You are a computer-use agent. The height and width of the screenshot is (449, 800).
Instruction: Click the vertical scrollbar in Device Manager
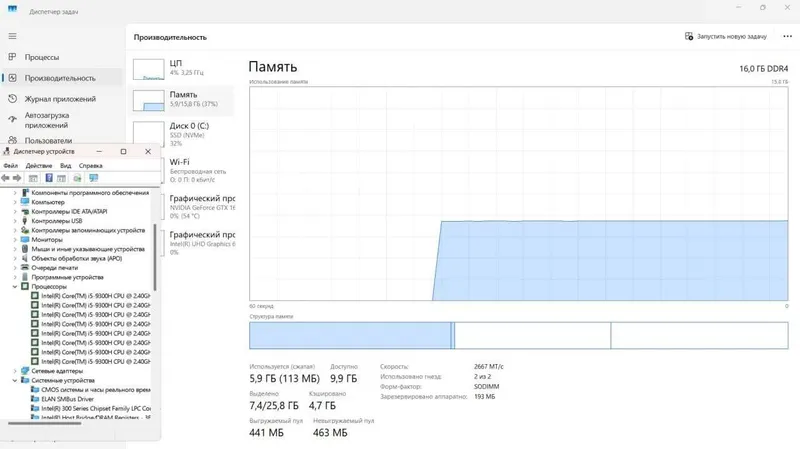(x=155, y=257)
